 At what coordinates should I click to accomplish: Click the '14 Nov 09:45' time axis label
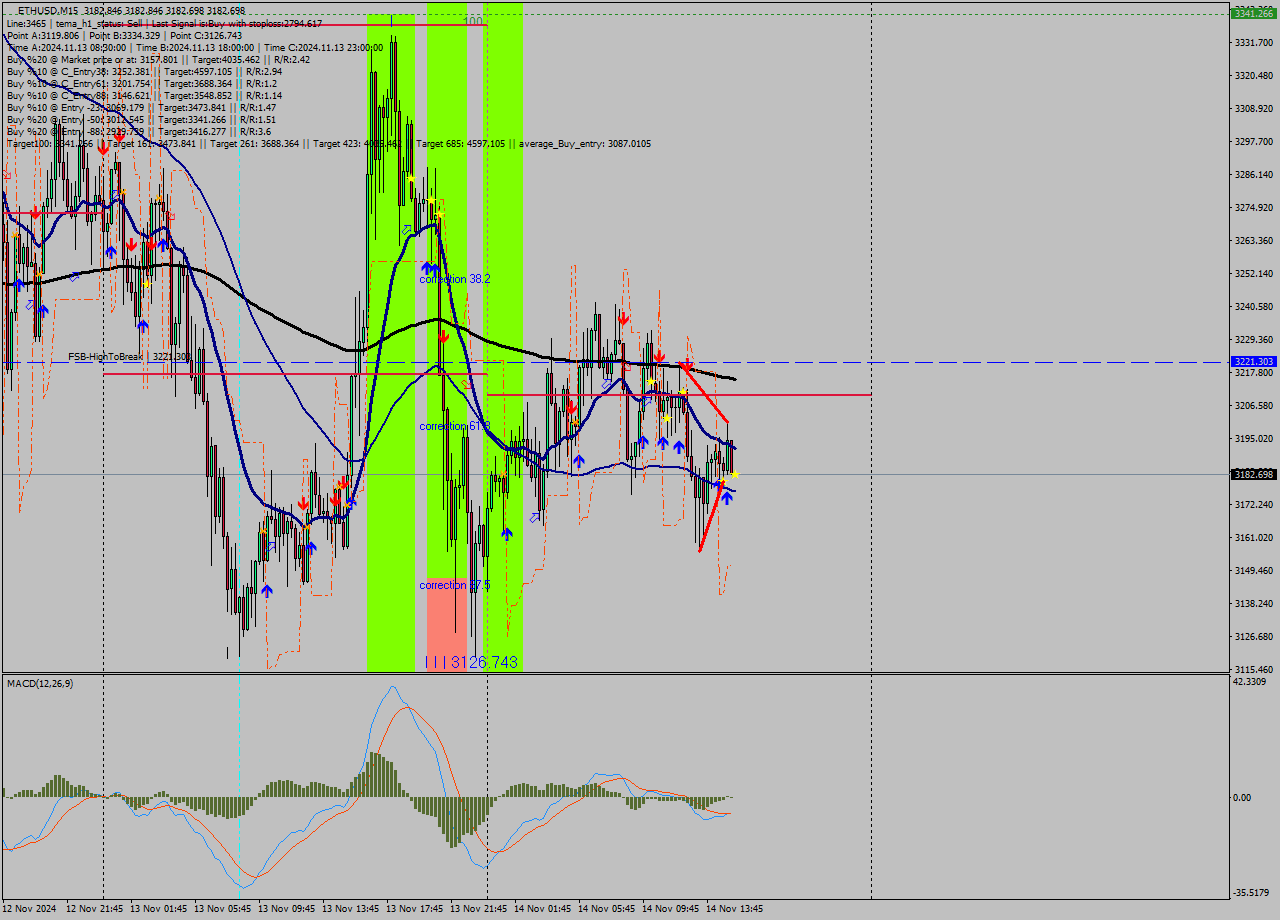(x=671, y=909)
